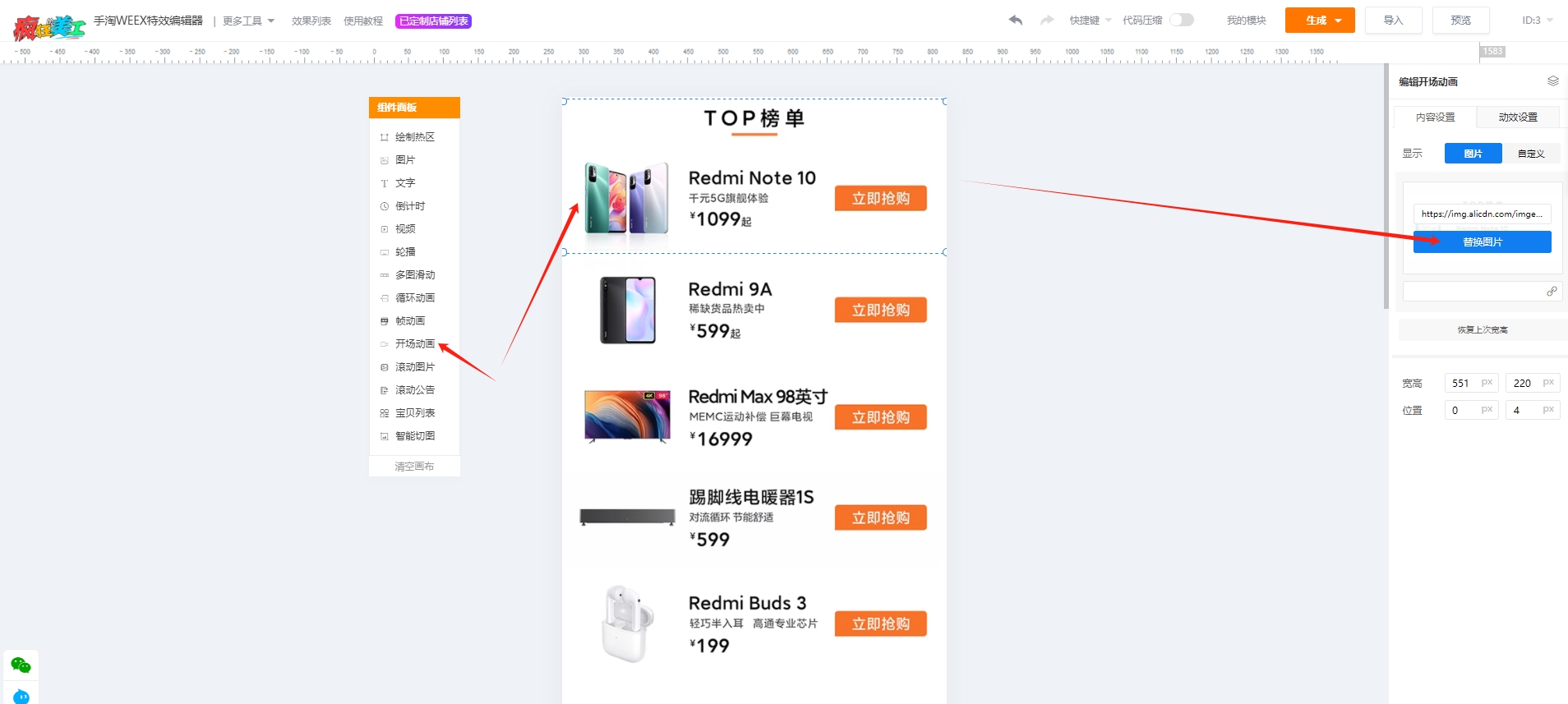Screen dimensions: 1568x704
Task: Set display mode to 图片
Action: 1473,154
